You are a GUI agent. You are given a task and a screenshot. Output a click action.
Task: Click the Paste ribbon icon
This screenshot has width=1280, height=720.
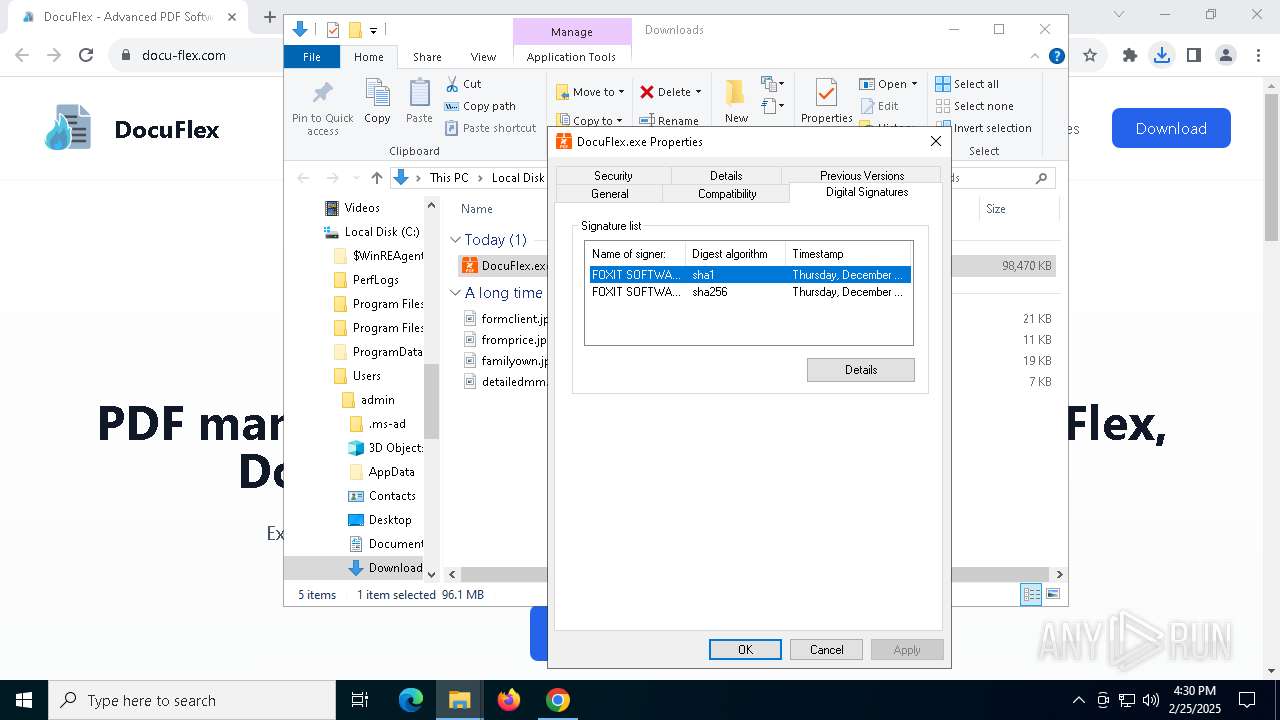(x=419, y=102)
